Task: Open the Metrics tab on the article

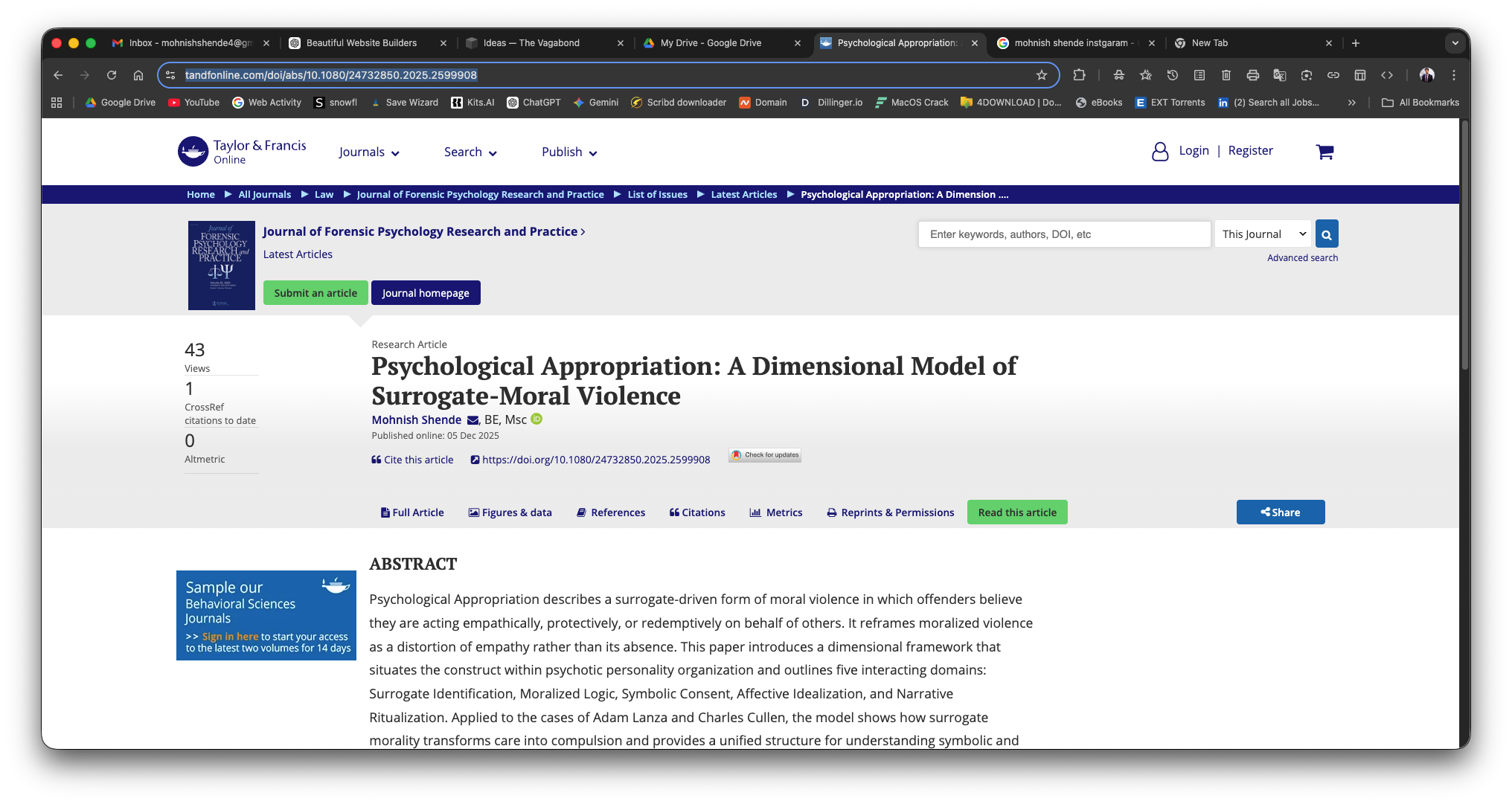Action: point(776,512)
